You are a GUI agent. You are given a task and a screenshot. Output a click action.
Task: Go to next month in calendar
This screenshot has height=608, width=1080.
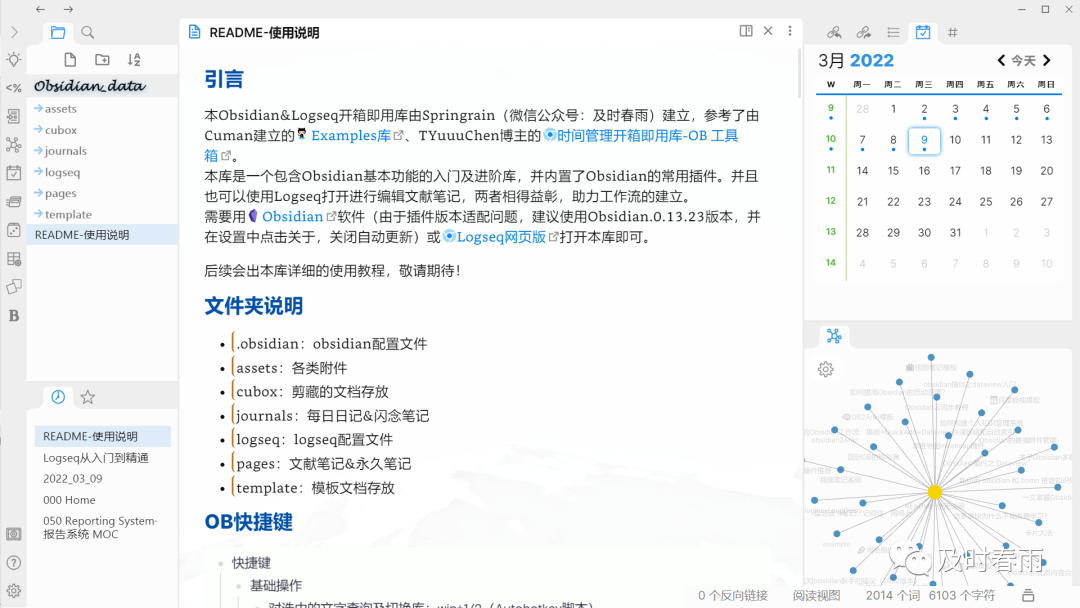[x=1047, y=61]
